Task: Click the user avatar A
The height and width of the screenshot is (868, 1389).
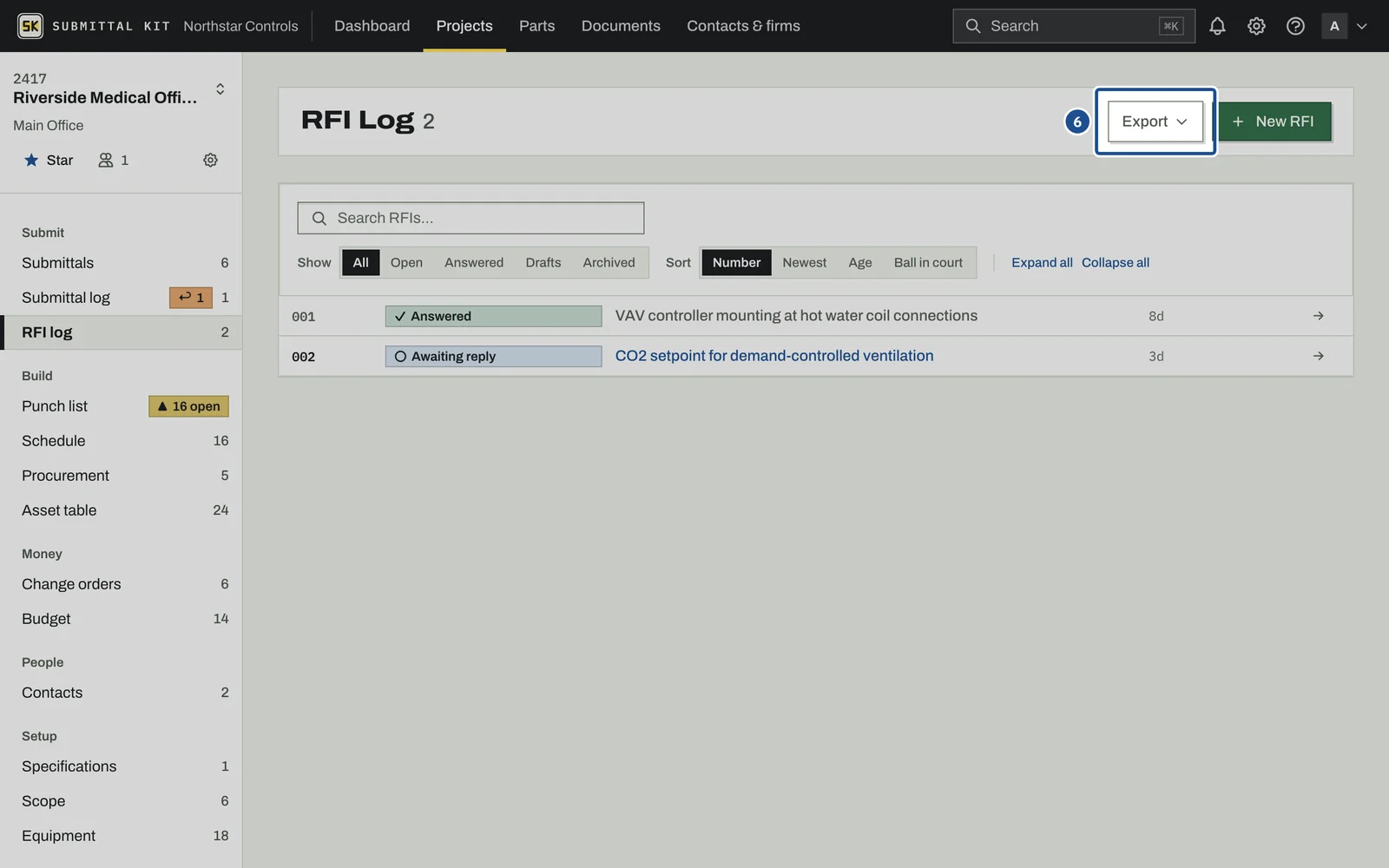Action: (x=1334, y=26)
